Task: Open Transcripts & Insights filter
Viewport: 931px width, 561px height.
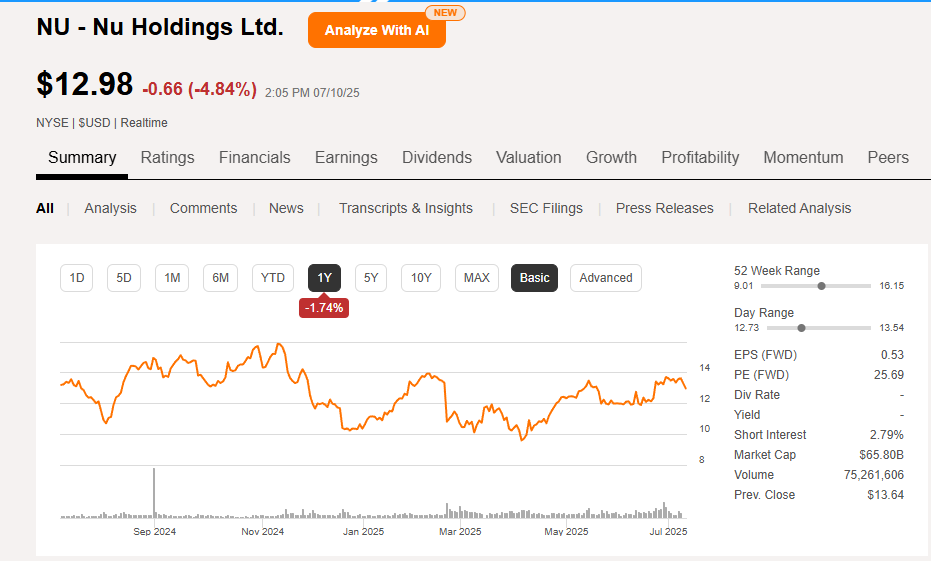Action: (x=406, y=208)
